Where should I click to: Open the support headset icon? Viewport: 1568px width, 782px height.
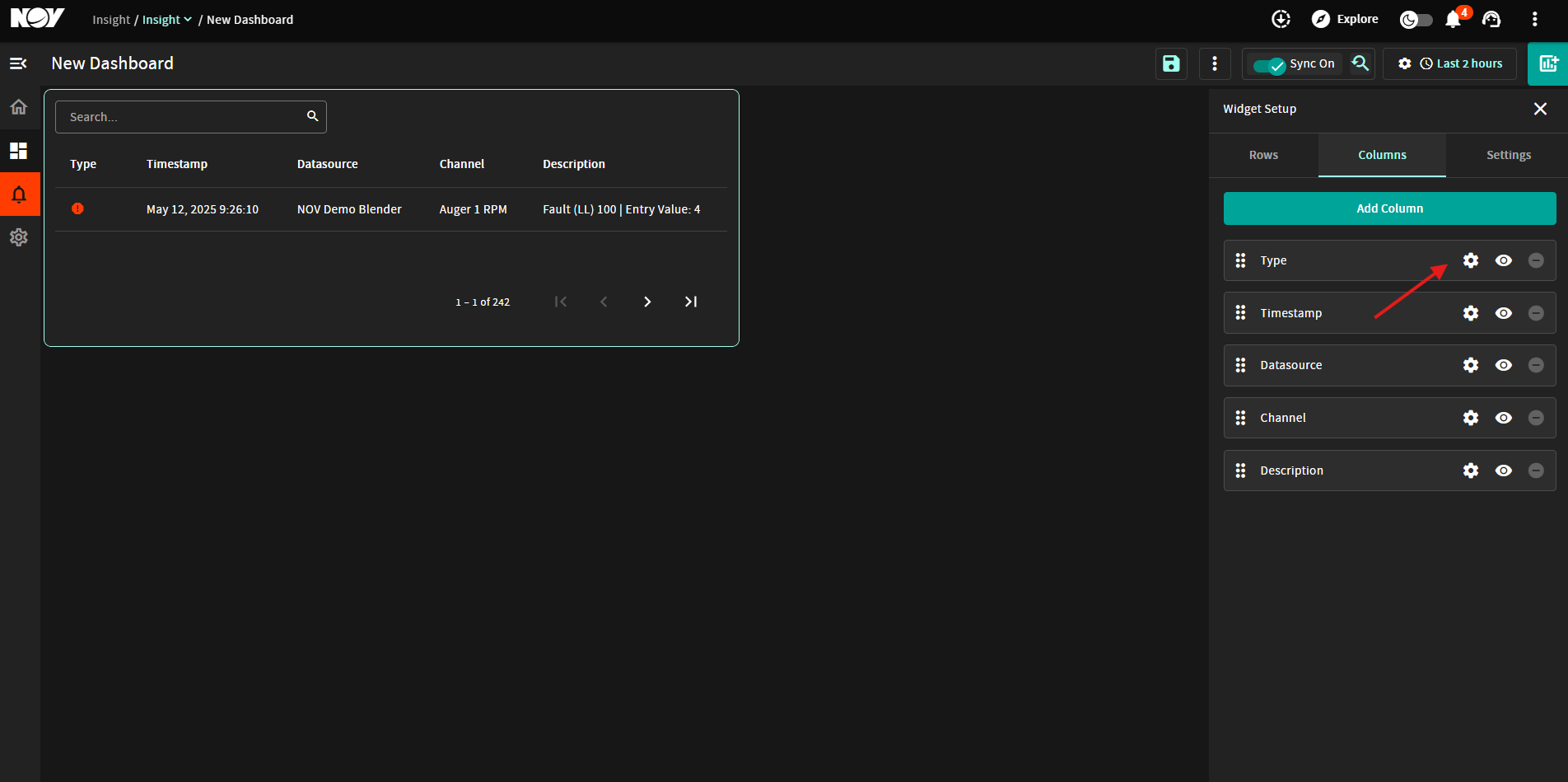coord(1491,19)
